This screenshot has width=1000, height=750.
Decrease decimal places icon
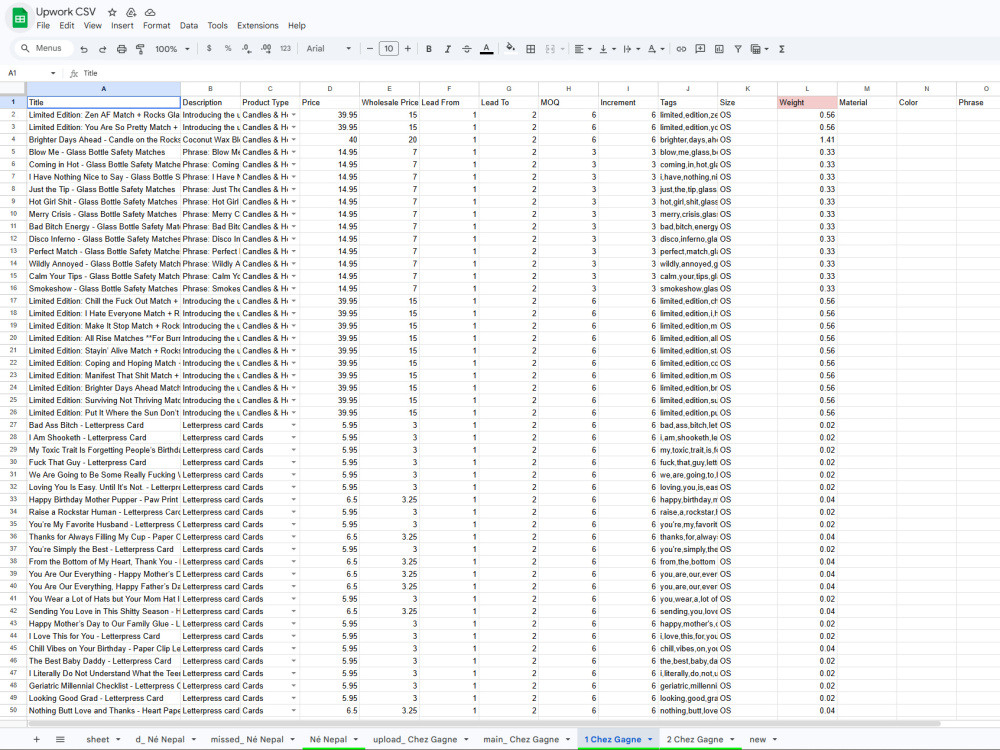(x=247, y=48)
